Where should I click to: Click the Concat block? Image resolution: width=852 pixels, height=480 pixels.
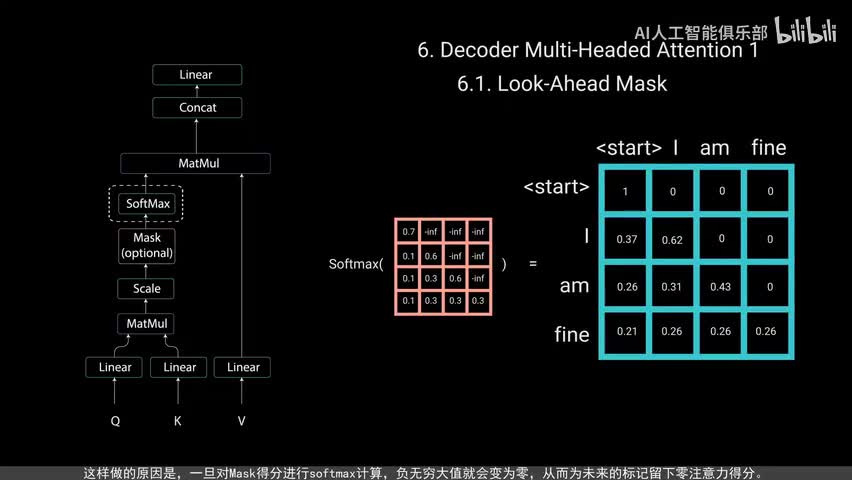coord(196,107)
